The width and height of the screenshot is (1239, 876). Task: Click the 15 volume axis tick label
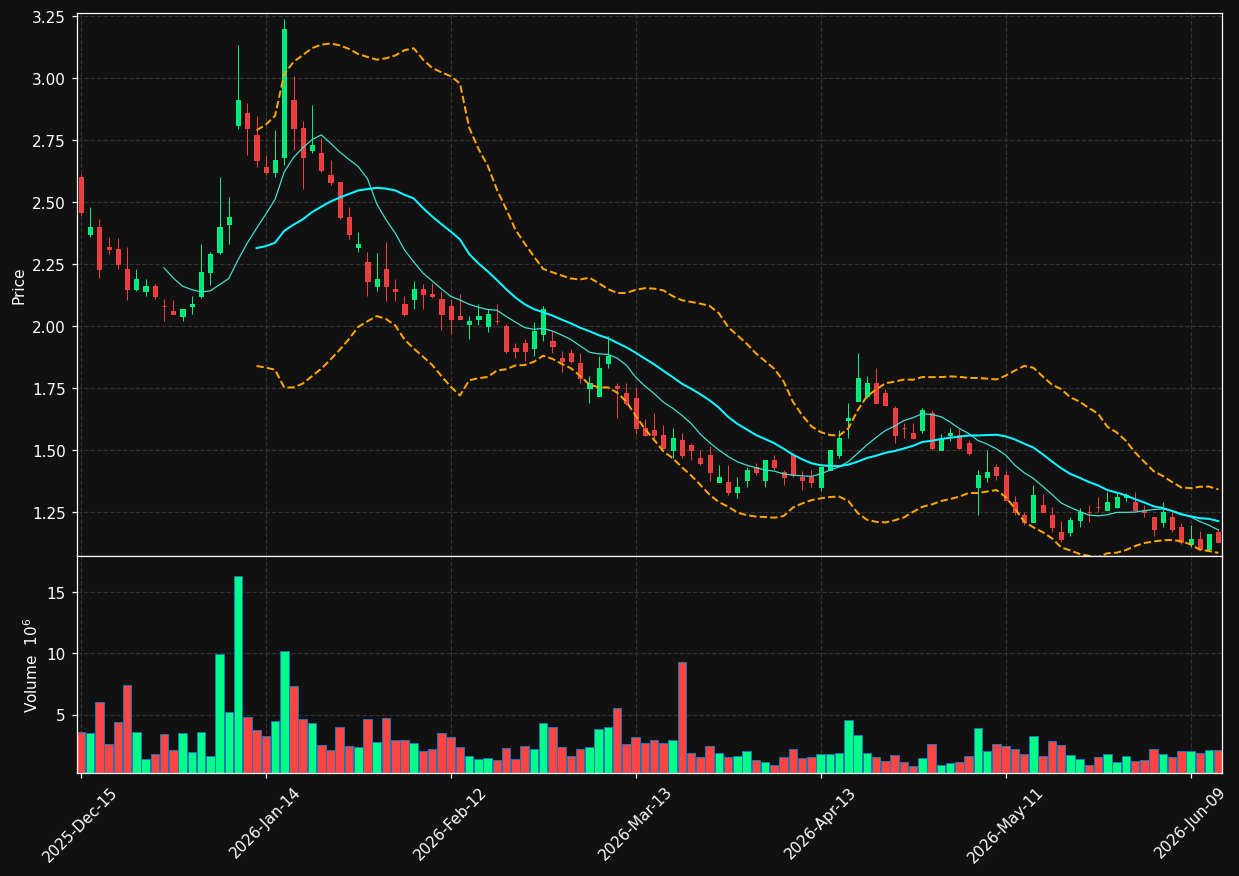[57, 593]
